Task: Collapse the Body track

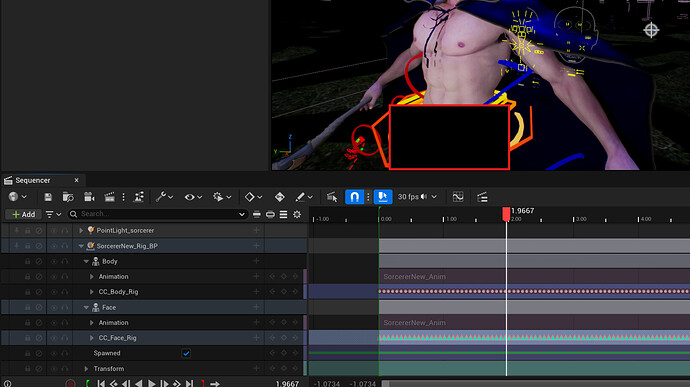Action: 86,262
